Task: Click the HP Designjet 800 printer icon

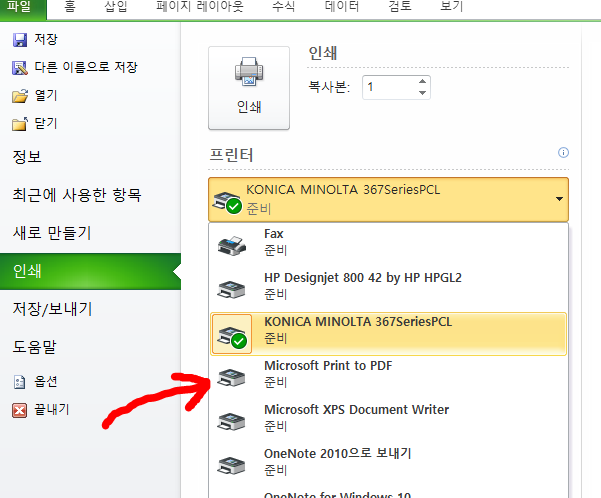Action: point(231,289)
